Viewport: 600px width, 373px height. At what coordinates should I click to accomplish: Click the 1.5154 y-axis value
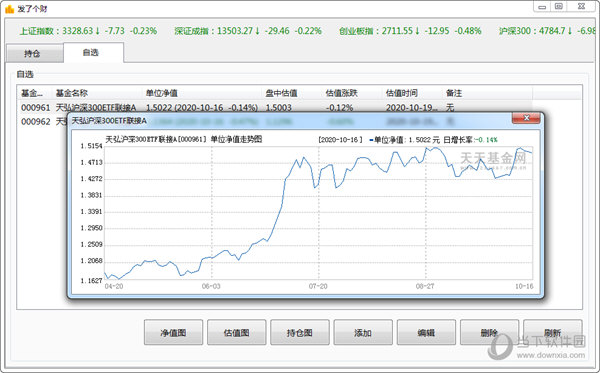[91, 146]
